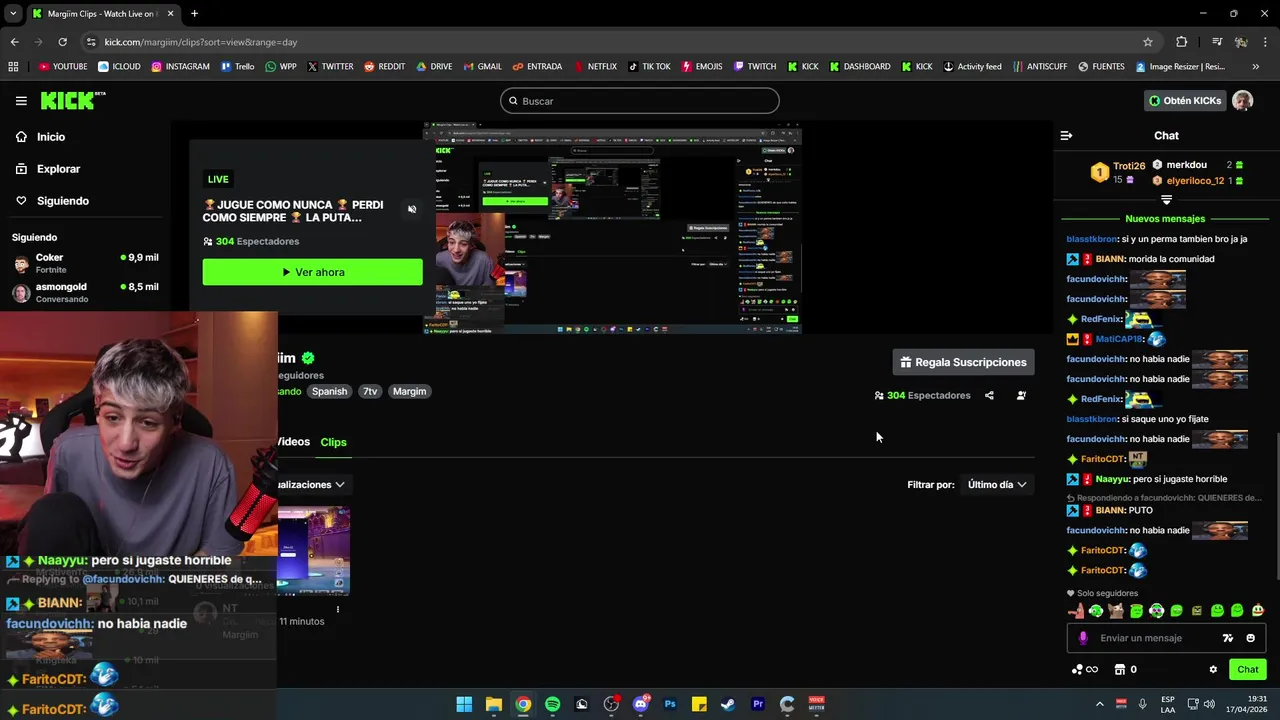The image size is (1280, 720).
Task: Insert the cat quick emote in chat
Action: pos(1116,611)
